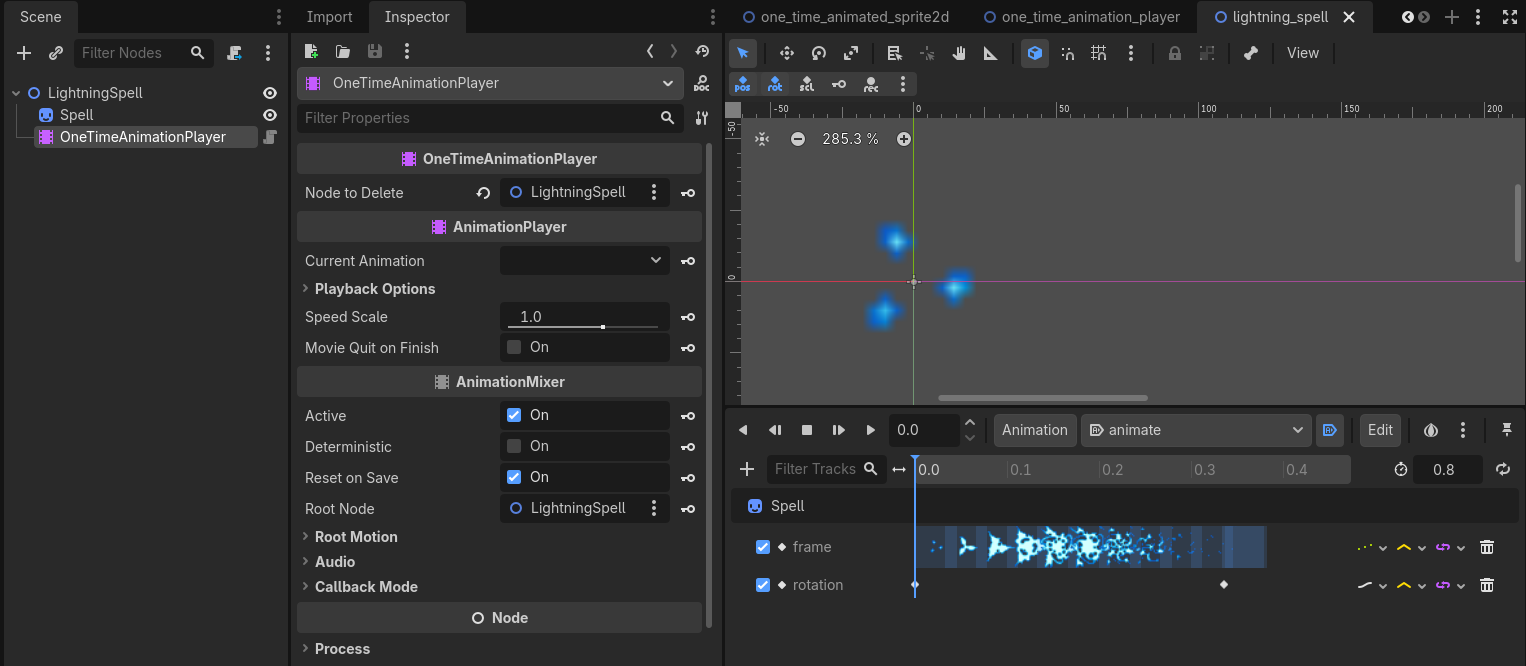Open Inspector object history icon
The width and height of the screenshot is (1526, 666).
[702, 51]
